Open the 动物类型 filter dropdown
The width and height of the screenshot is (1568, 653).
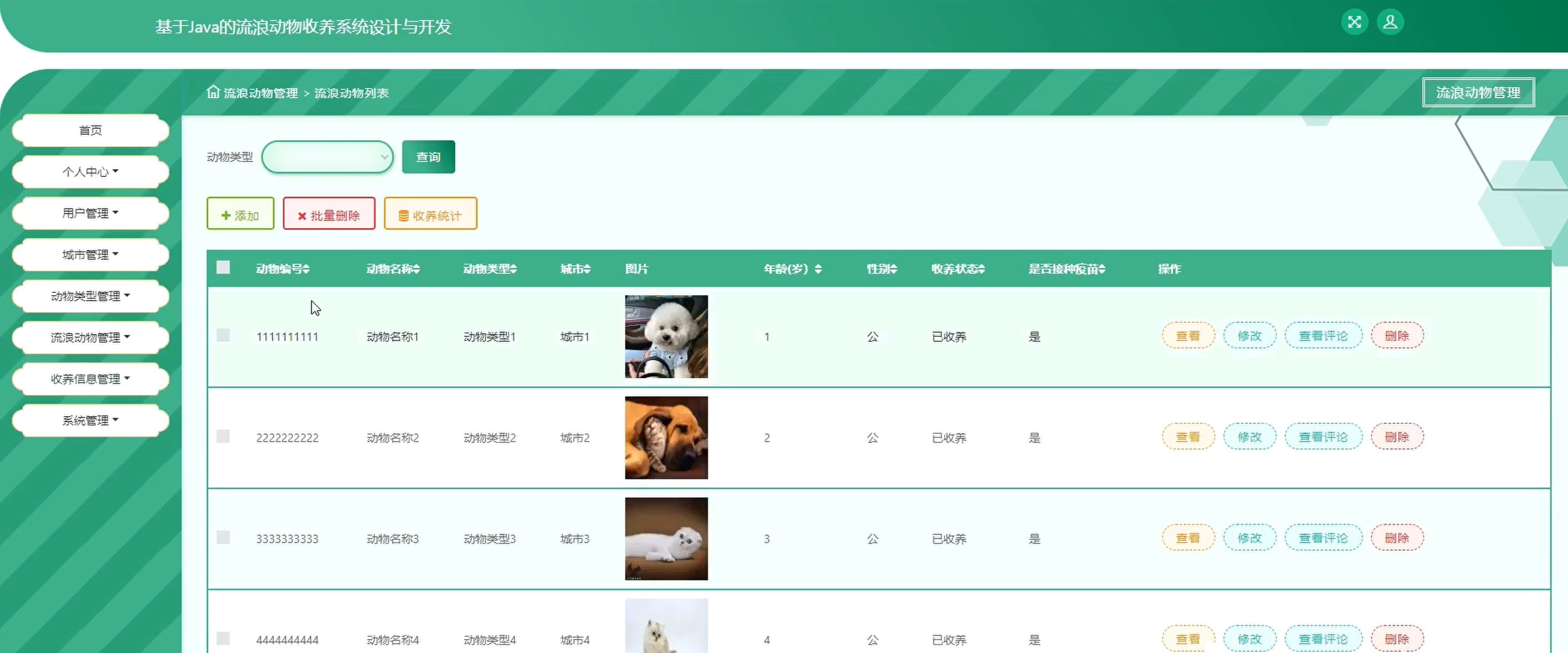pos(327,157)
